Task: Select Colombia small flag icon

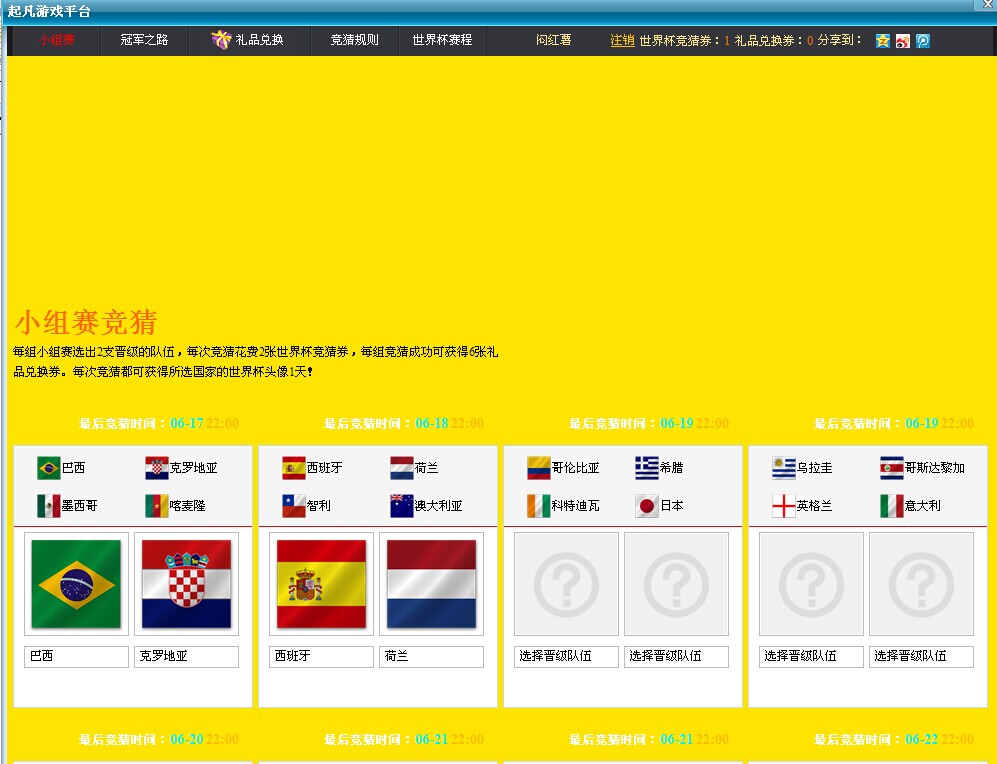Action: coord(539,468)
